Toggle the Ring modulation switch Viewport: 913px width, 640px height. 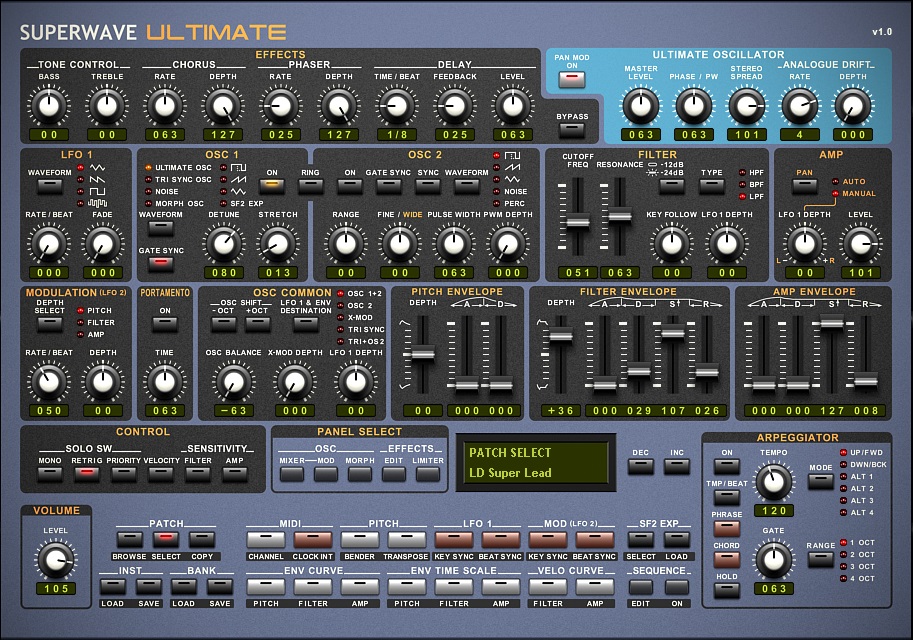tap(310, 186)
